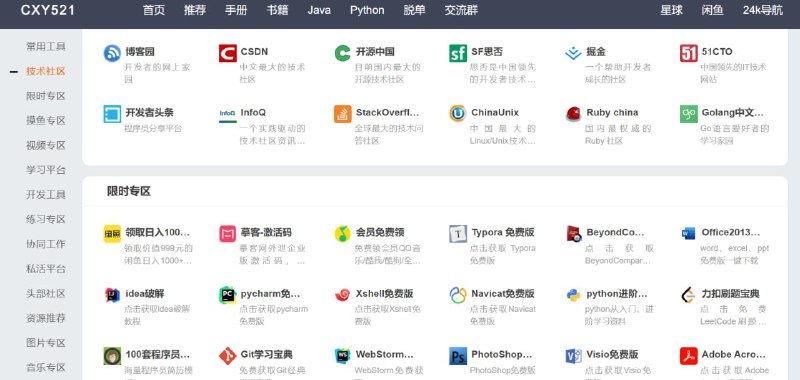Click the 力扣刷题宝典 LeetCode icon

[x=689, y=295]
